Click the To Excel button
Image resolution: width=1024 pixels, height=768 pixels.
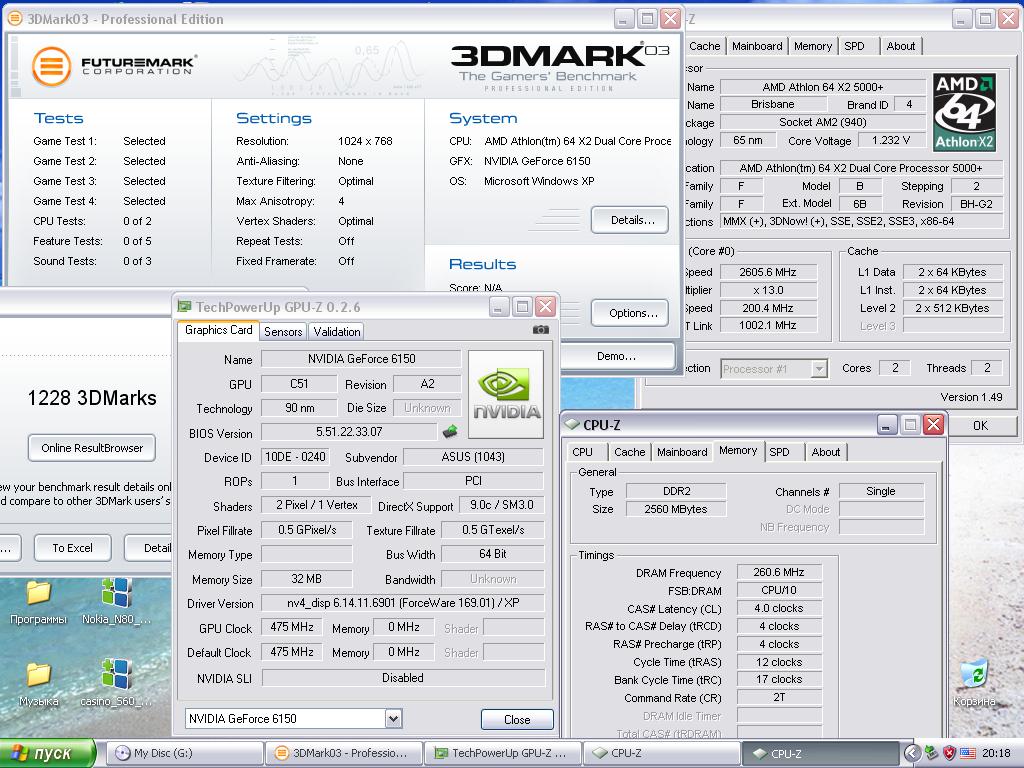point(72,548)
